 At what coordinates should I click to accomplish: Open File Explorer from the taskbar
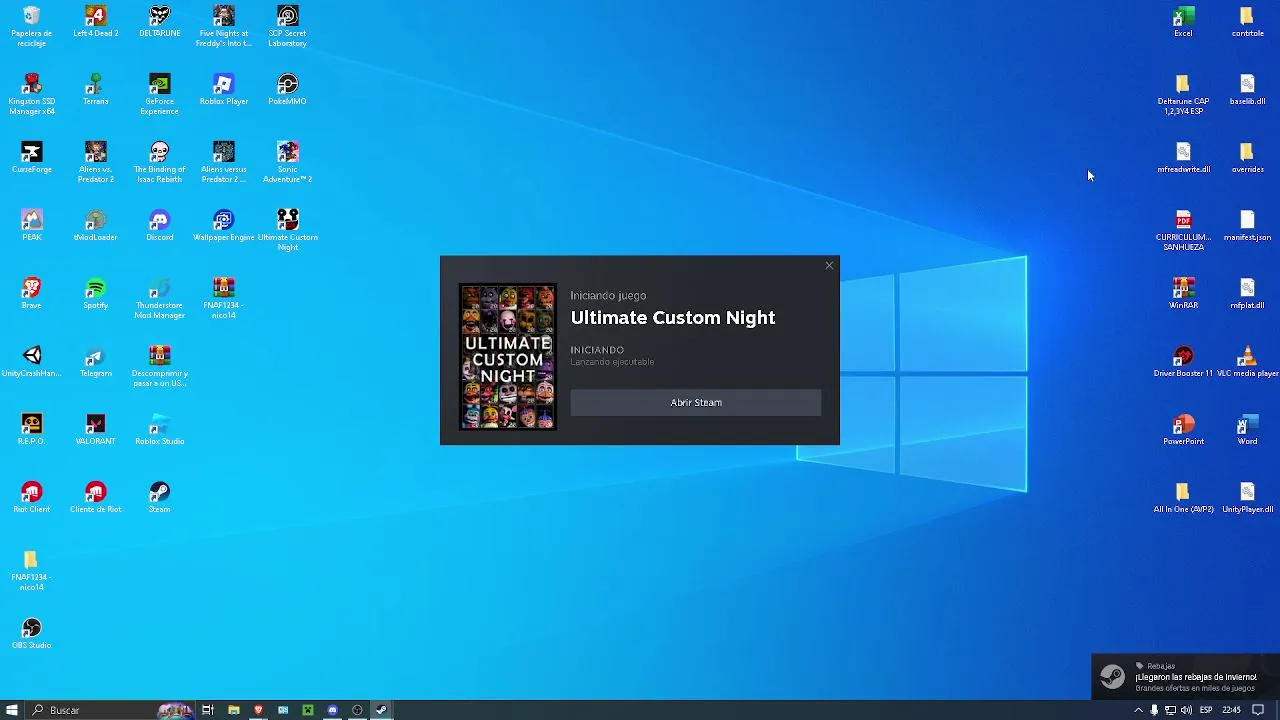[x=233, y=710]
